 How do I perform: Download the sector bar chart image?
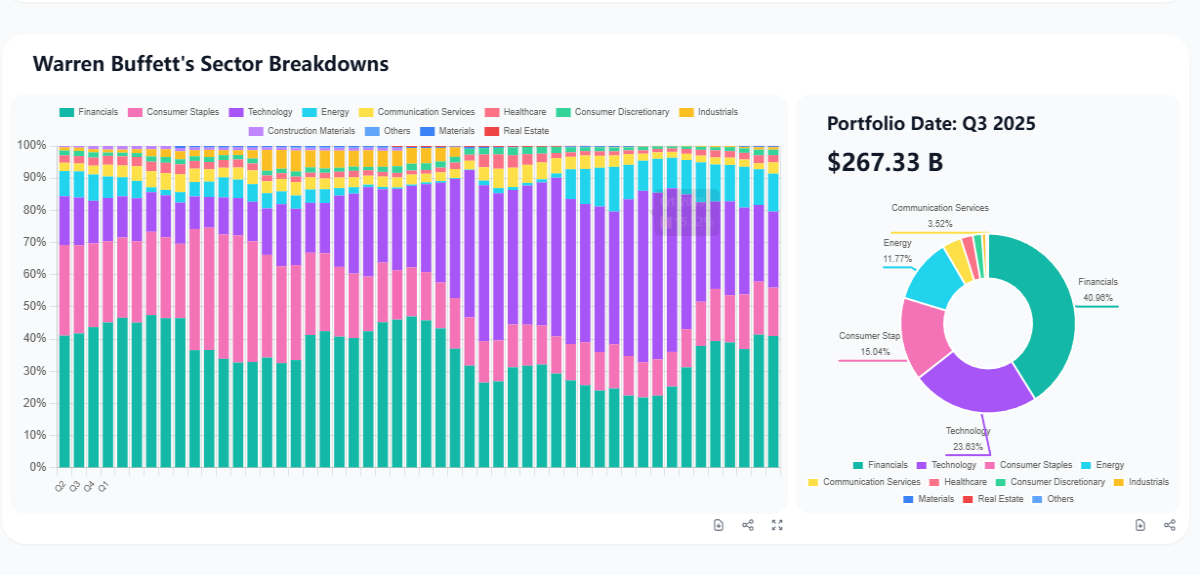(718, 525)
